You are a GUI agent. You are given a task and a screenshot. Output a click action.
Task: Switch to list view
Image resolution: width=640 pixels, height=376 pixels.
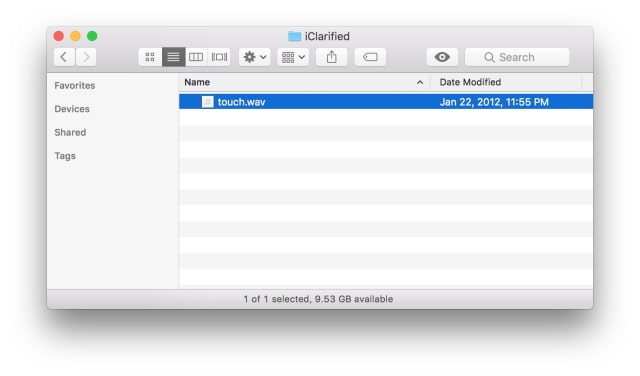click(x=173, y=57)
